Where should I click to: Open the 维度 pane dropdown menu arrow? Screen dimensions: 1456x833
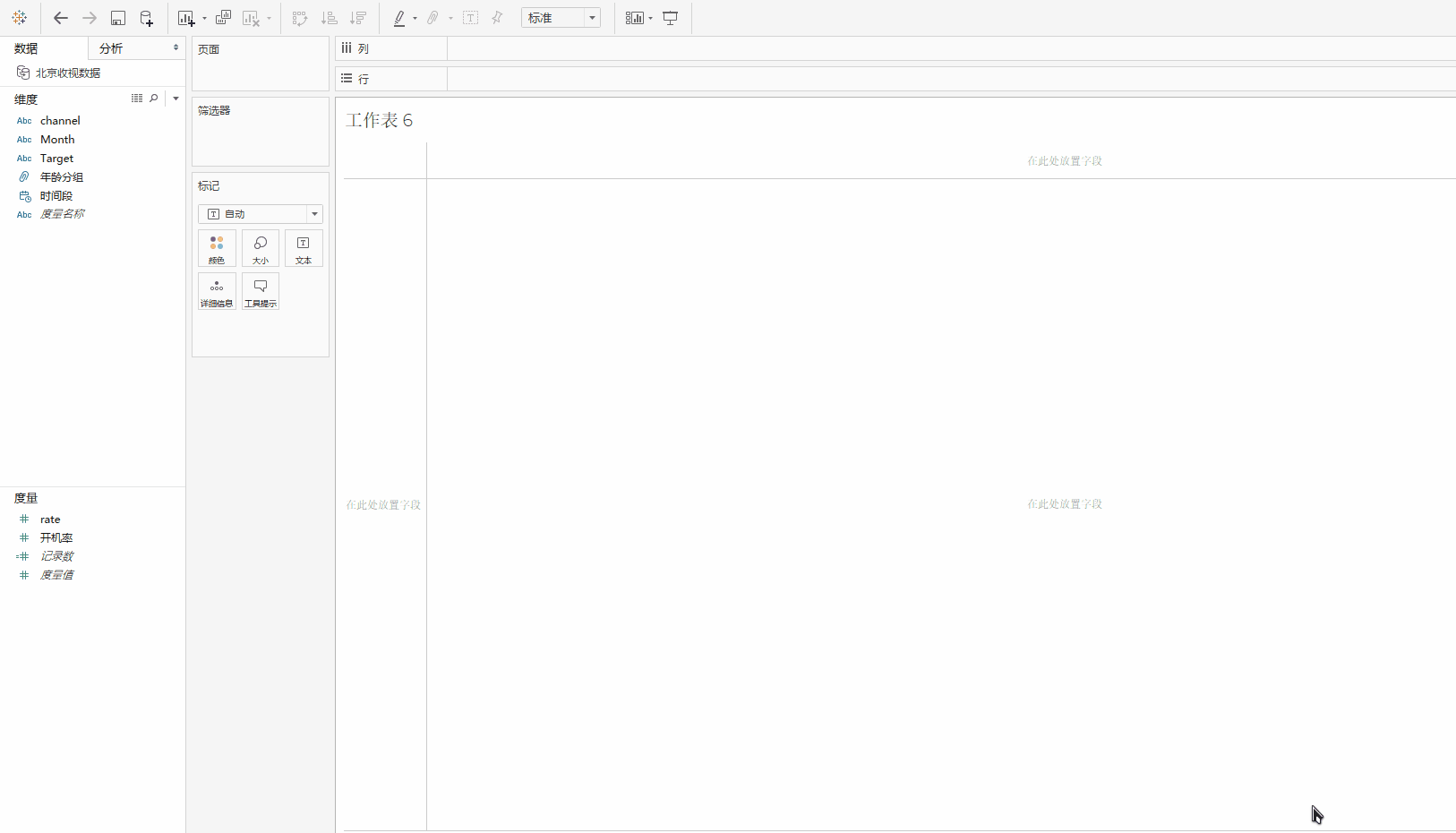click(x=176, y=99)
